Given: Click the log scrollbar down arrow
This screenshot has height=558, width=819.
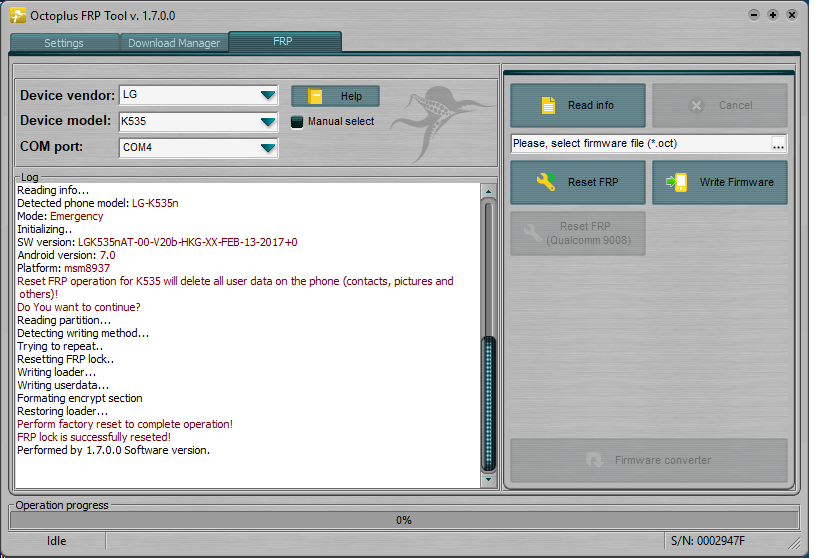Looking at the screenshot, I should pos(488,480).
